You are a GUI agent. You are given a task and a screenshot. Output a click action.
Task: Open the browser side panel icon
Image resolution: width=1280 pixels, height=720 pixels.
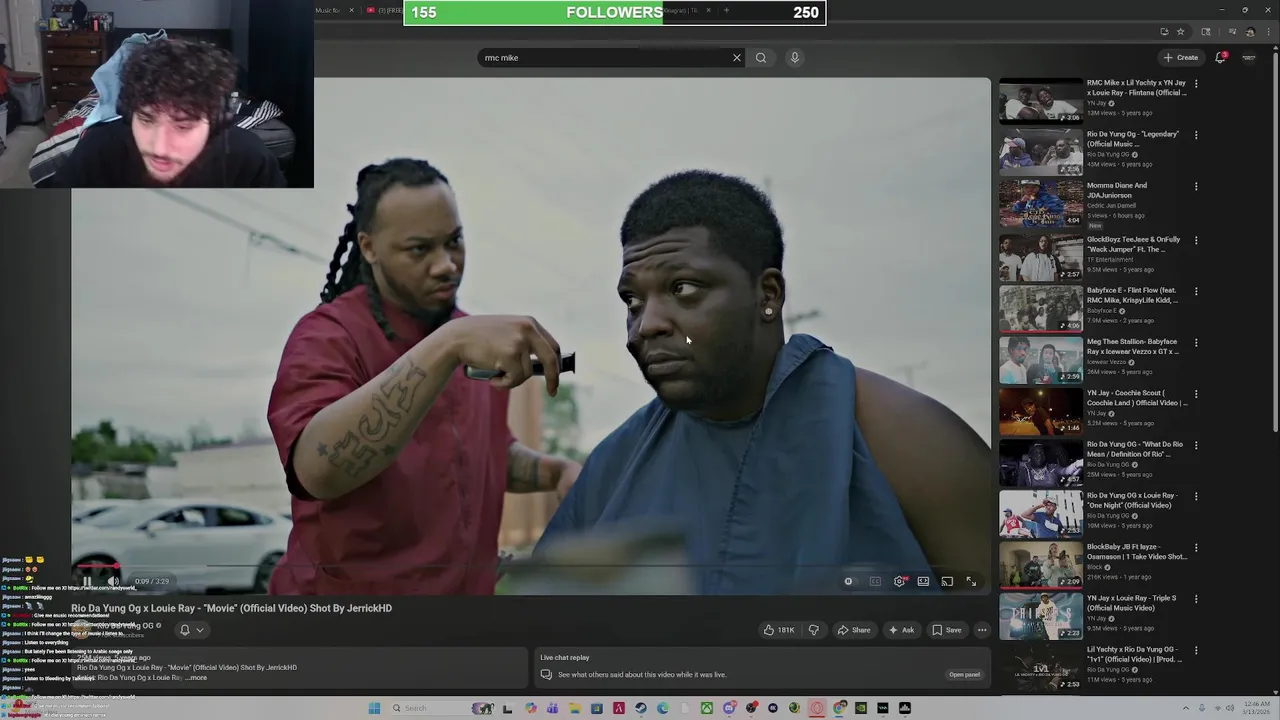pos(1206,32)
